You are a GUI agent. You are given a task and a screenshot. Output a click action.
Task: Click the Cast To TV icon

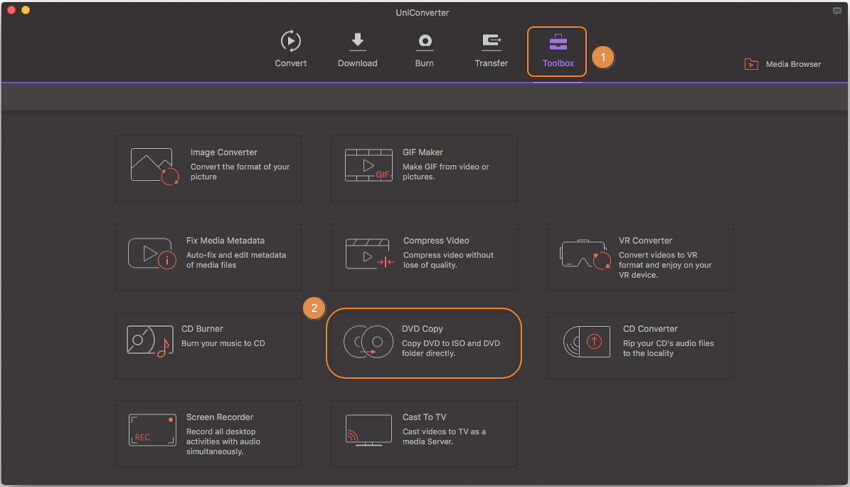[x=369, y=431]
